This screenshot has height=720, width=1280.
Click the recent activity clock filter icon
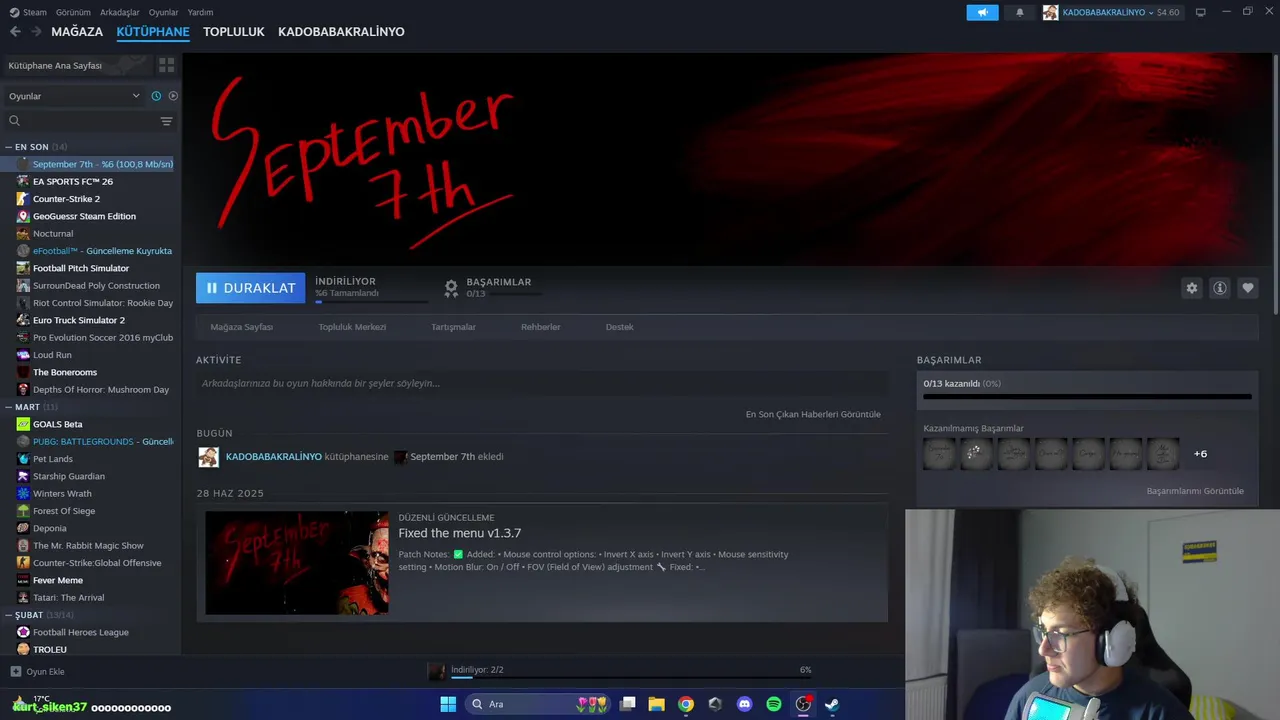(x=156, y=96)
